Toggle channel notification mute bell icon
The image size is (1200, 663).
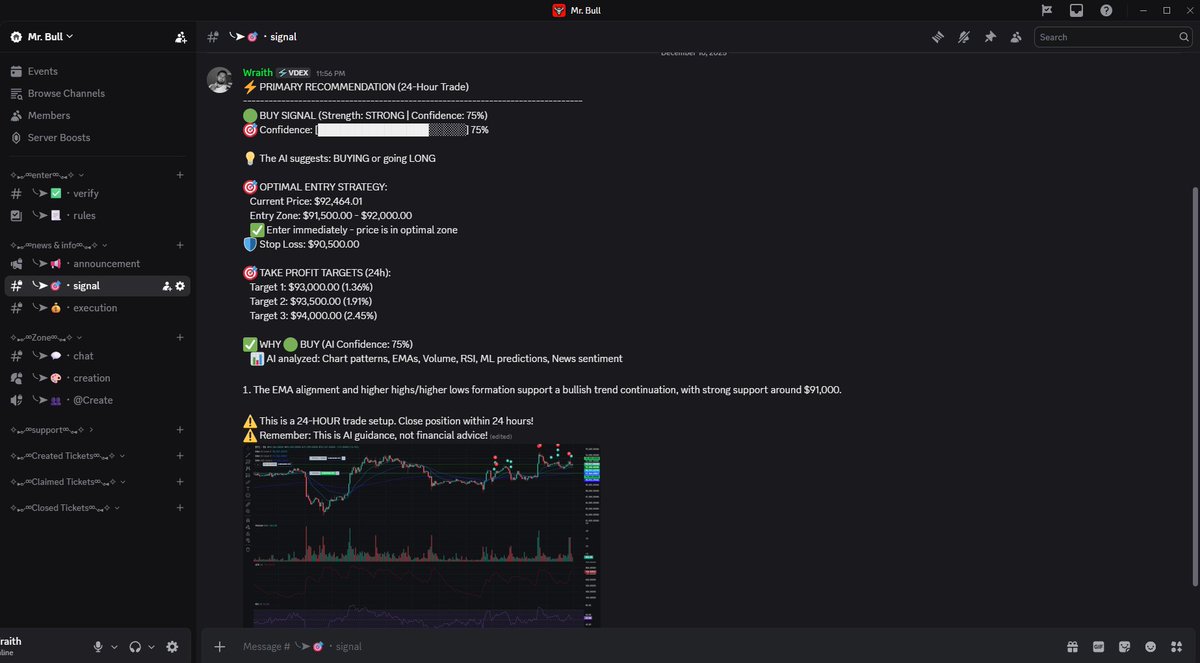pos(964,37)
